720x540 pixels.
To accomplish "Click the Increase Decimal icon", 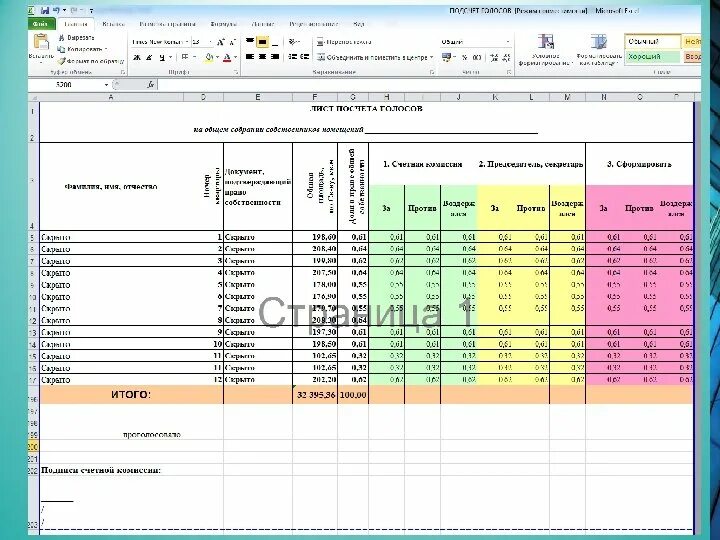I will (494, 57).
